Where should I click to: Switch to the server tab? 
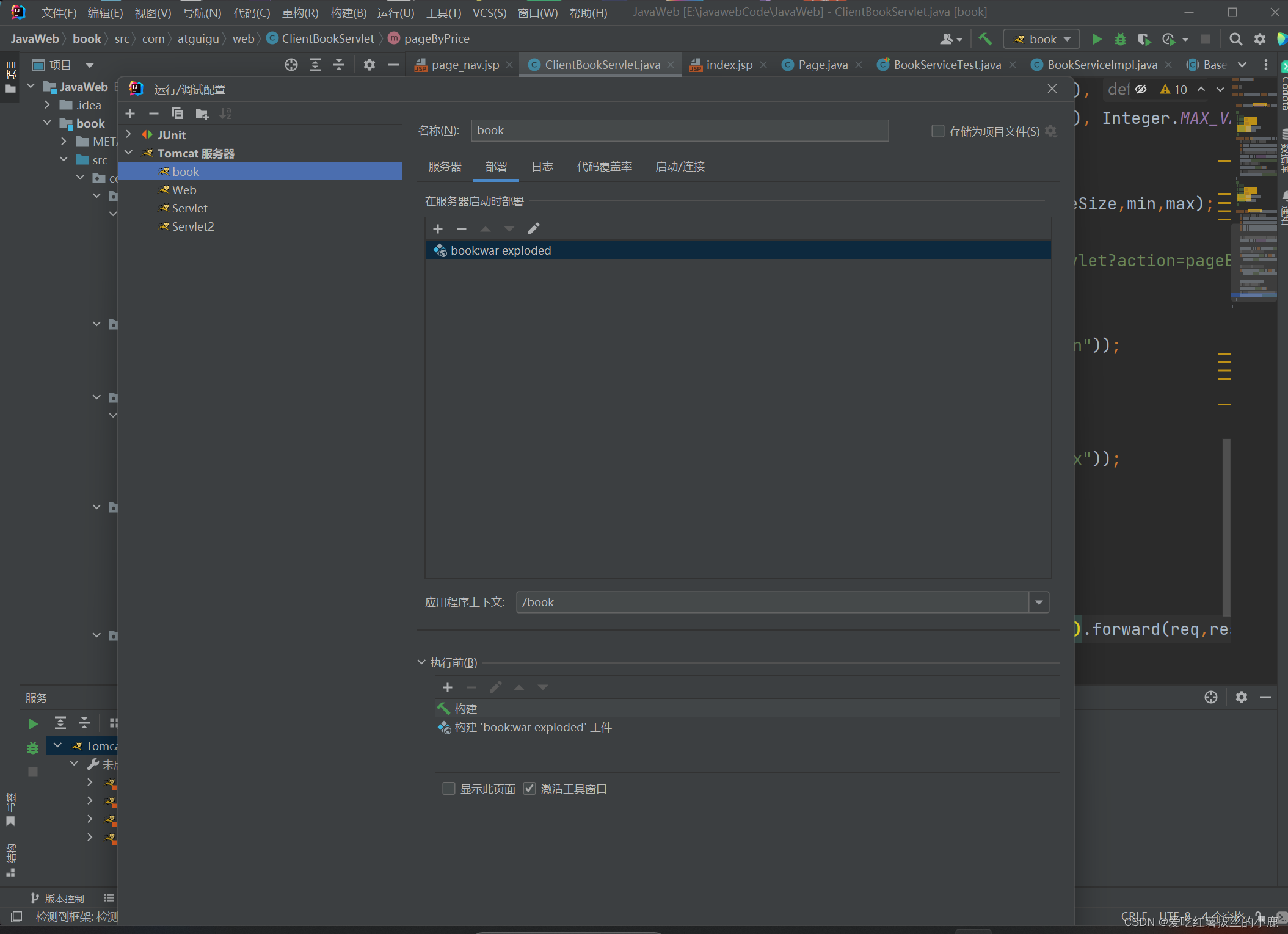[x=445, y=167]
